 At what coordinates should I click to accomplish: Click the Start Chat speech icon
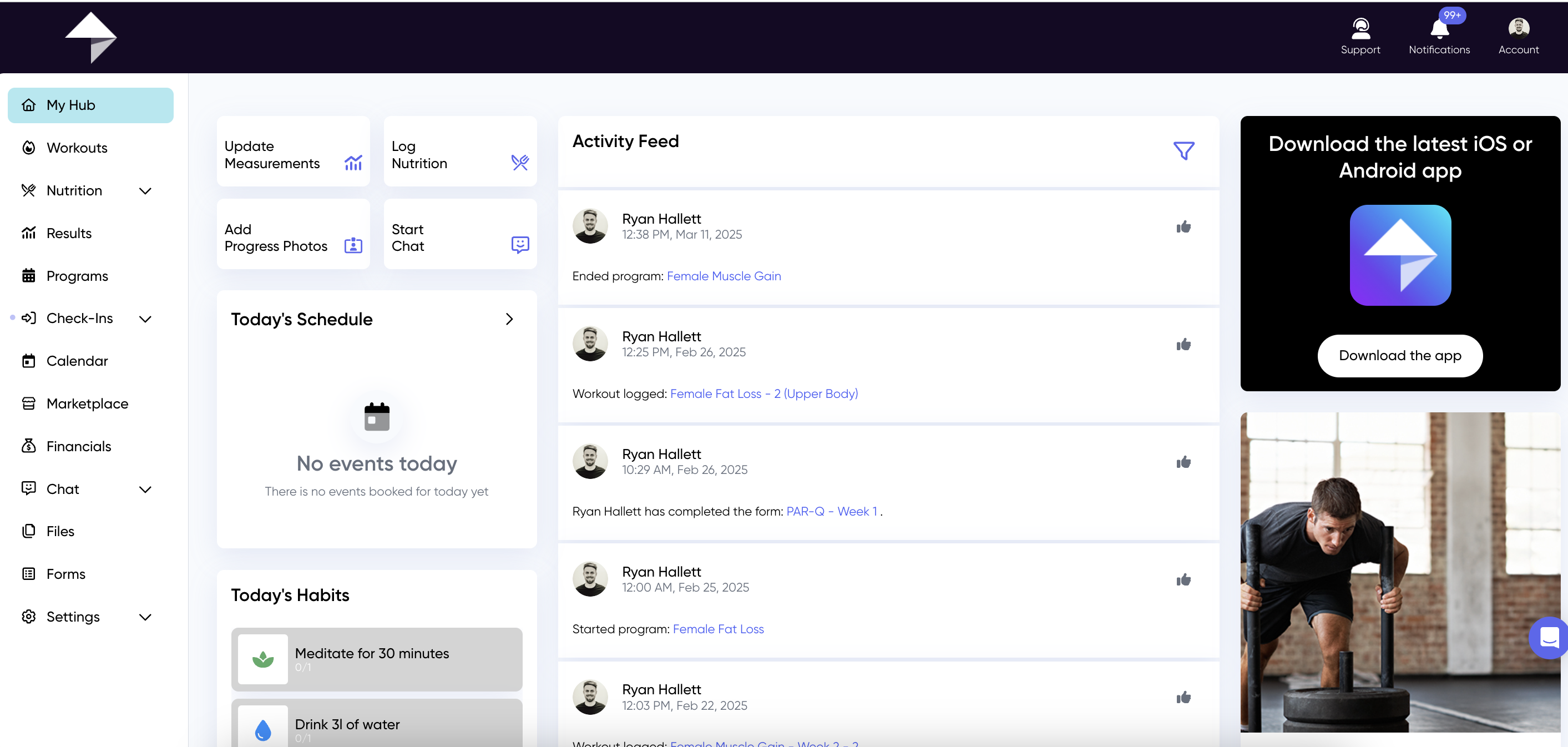tap(520, 245)
